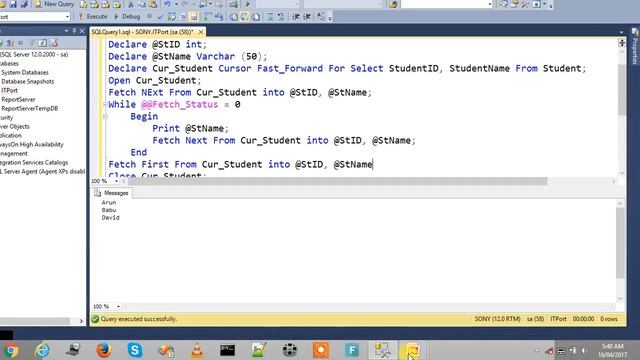Toggle Results to File icon
Viewport: 640px width, 360px height.
point(256,17)
